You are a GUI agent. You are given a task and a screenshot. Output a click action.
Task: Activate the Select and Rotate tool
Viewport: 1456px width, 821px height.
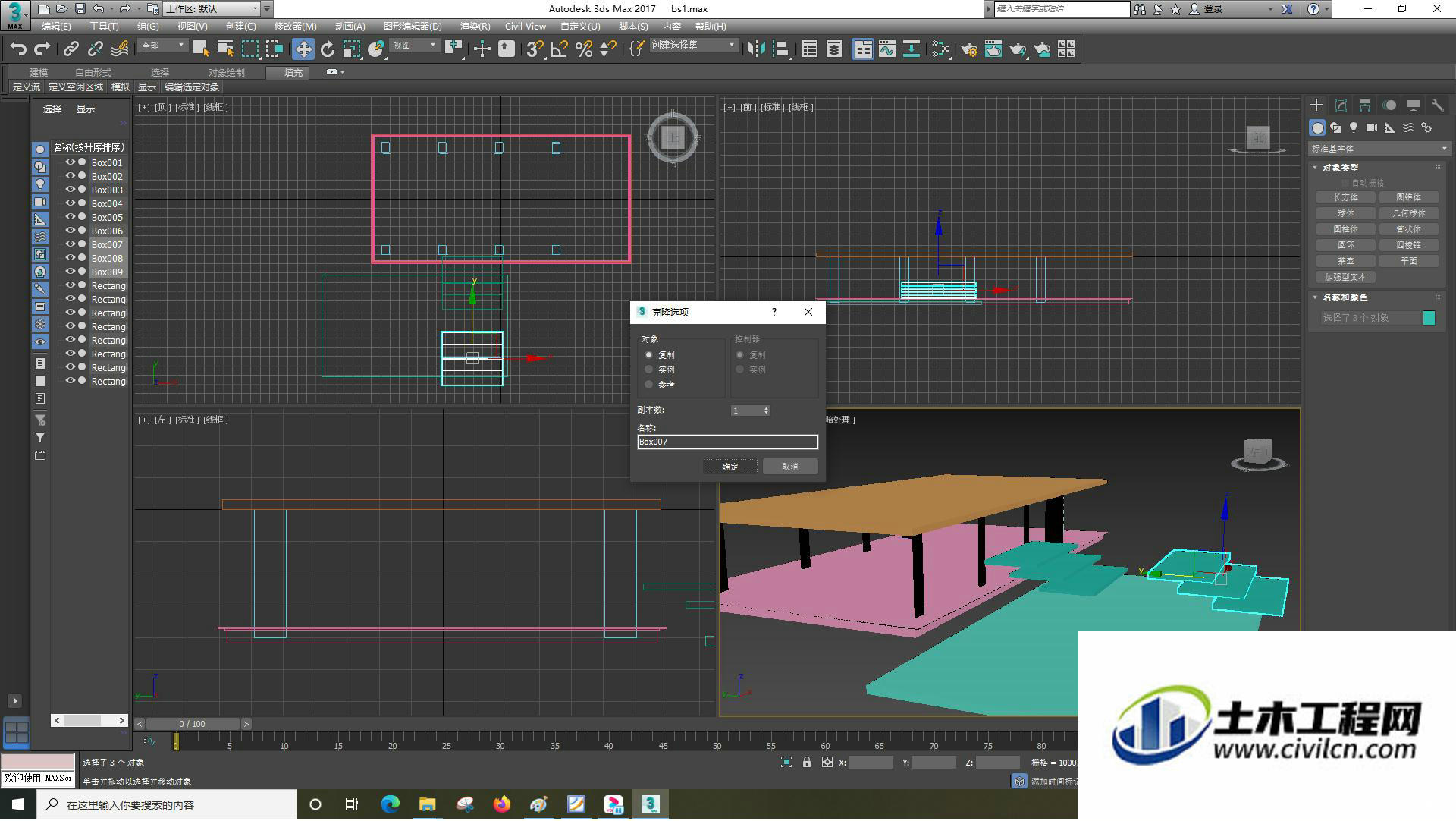pyautogui.click(x=327, y=49)
